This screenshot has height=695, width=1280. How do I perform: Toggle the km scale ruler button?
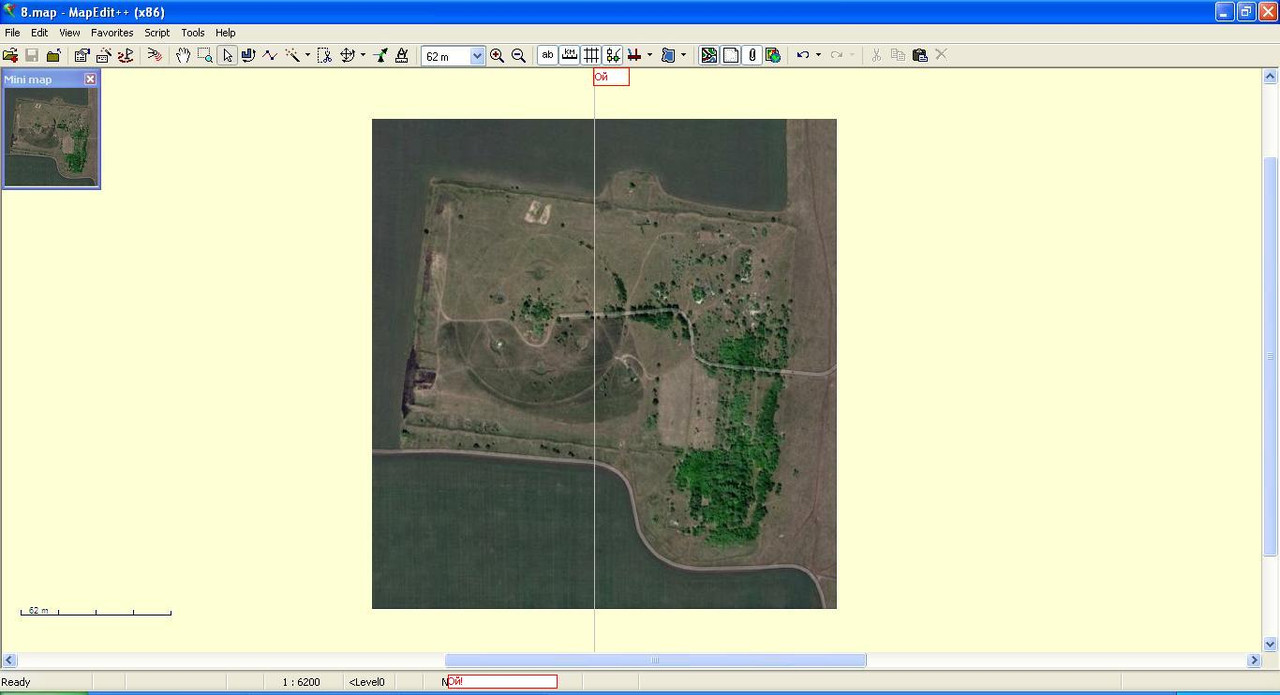click(569, 56)
